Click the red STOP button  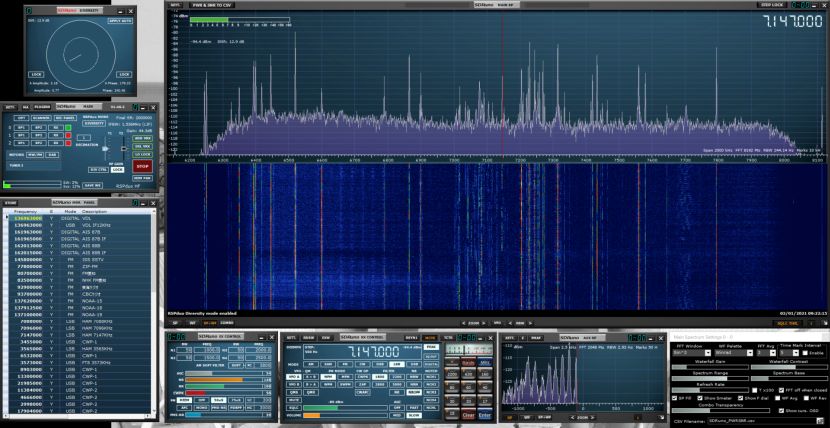pos(142,166)
